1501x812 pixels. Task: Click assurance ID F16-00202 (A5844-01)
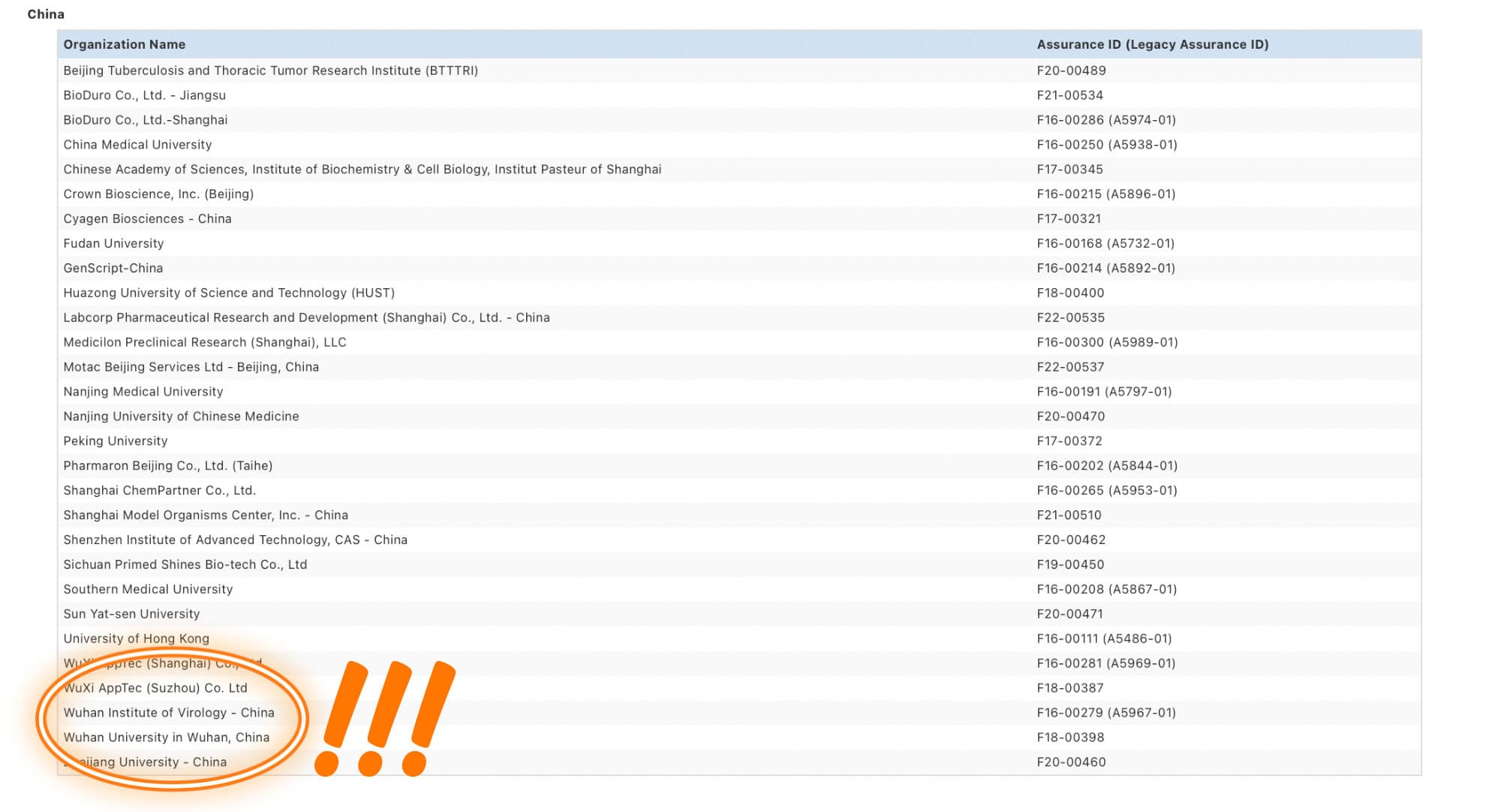[1107, 467]
